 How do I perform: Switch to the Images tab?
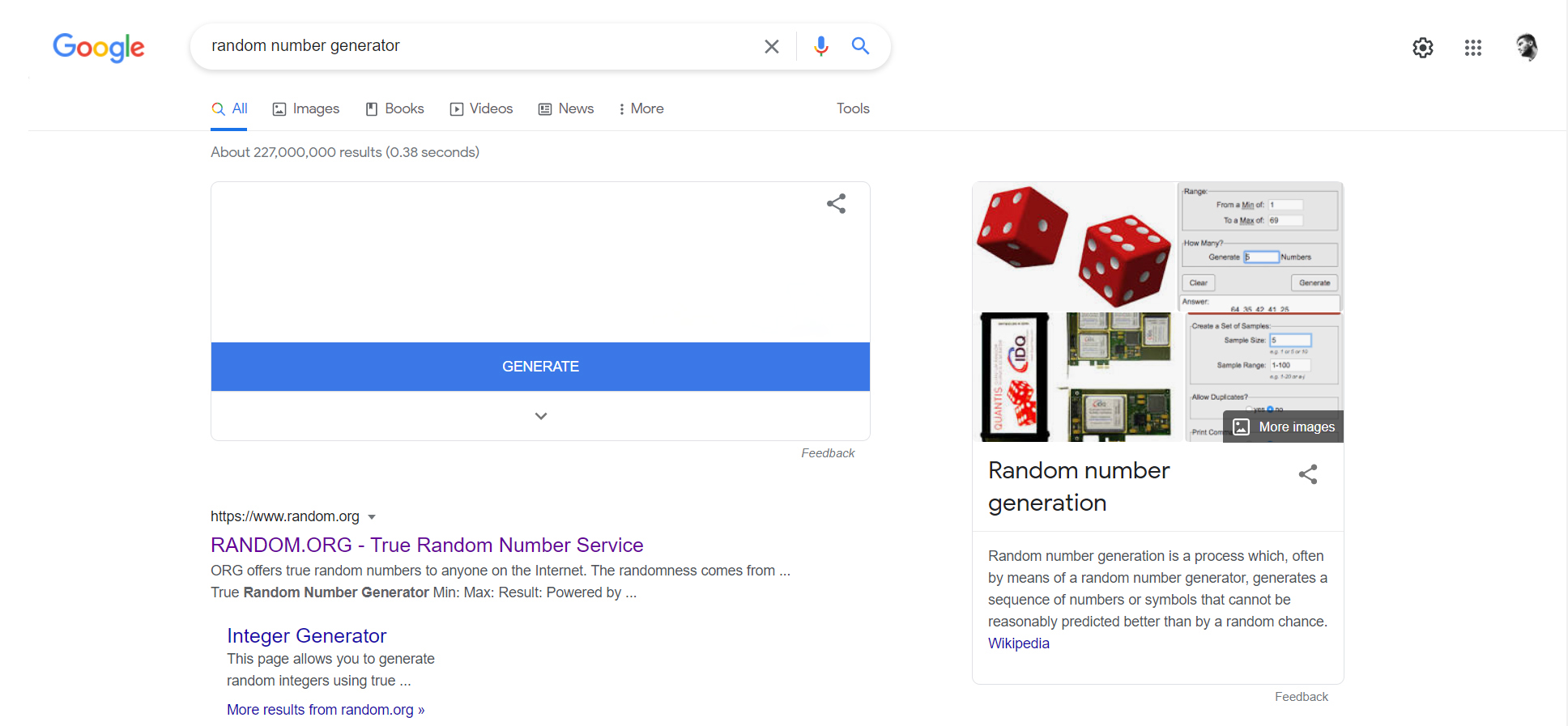pos(306,108)
